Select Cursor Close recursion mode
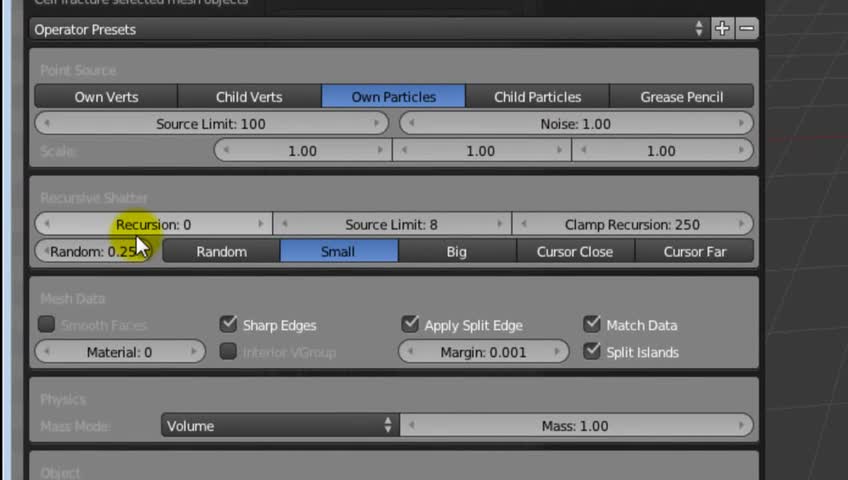The height and width of the screenshot is (480, 848). 575,251
